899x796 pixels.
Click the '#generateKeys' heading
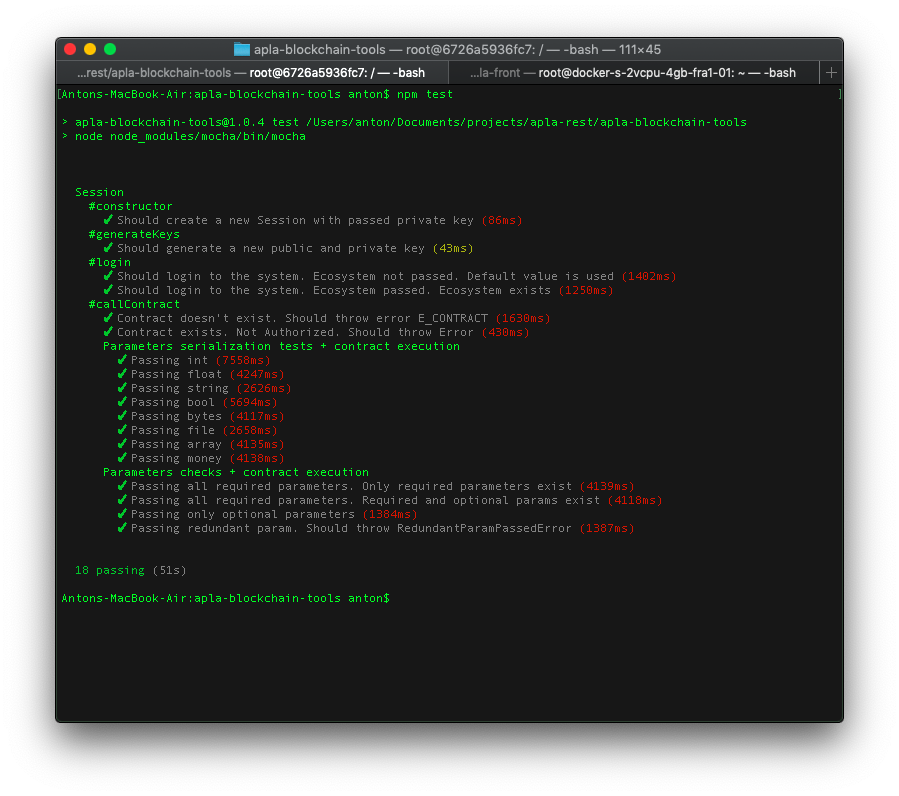(x=134, y=234)
